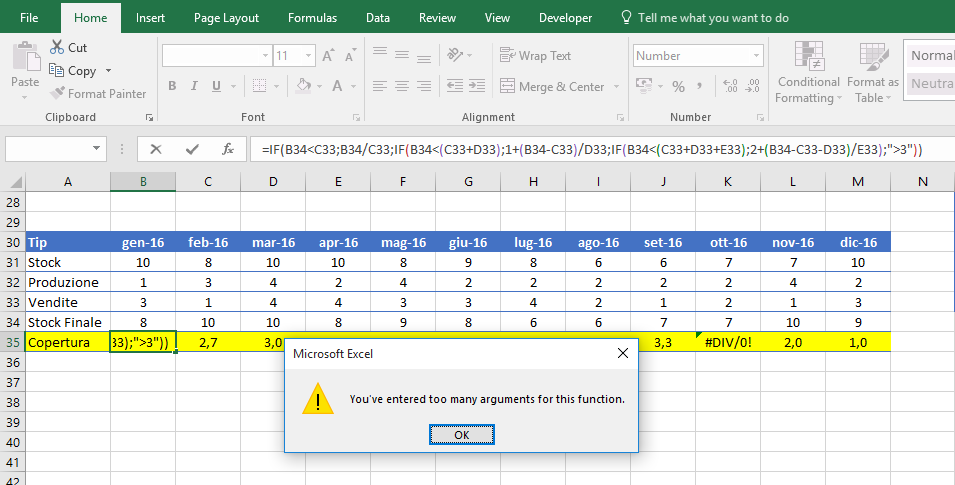The width and height of the screenshot is (955, 485).
Task: Cancel formula entry with X icon
Action: pyautogui.click(x=156, y=149)
